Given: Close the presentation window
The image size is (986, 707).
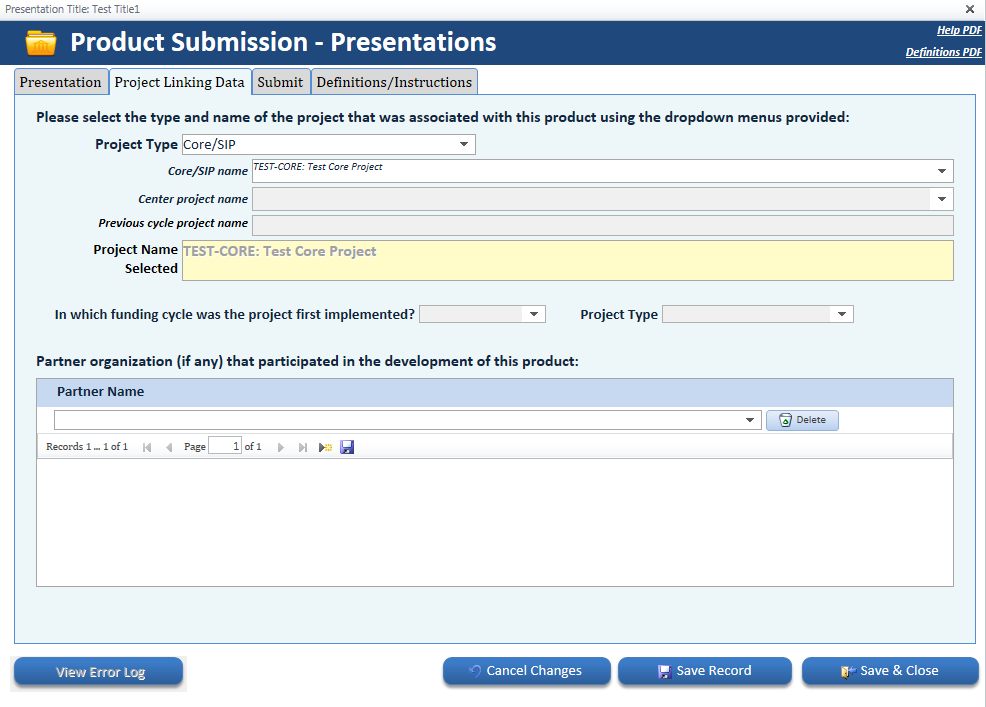Looking at the screenshot, I should pyautogui.click(x=970, y=9).
